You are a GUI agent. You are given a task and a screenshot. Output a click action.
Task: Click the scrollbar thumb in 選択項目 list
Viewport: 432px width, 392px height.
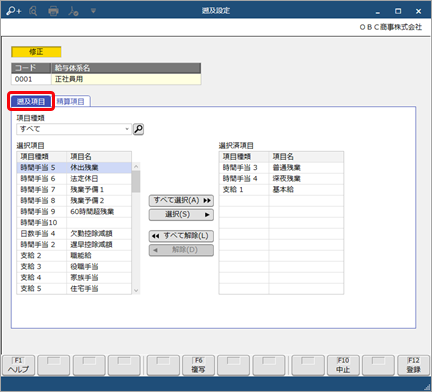click(x=136, y=181)
